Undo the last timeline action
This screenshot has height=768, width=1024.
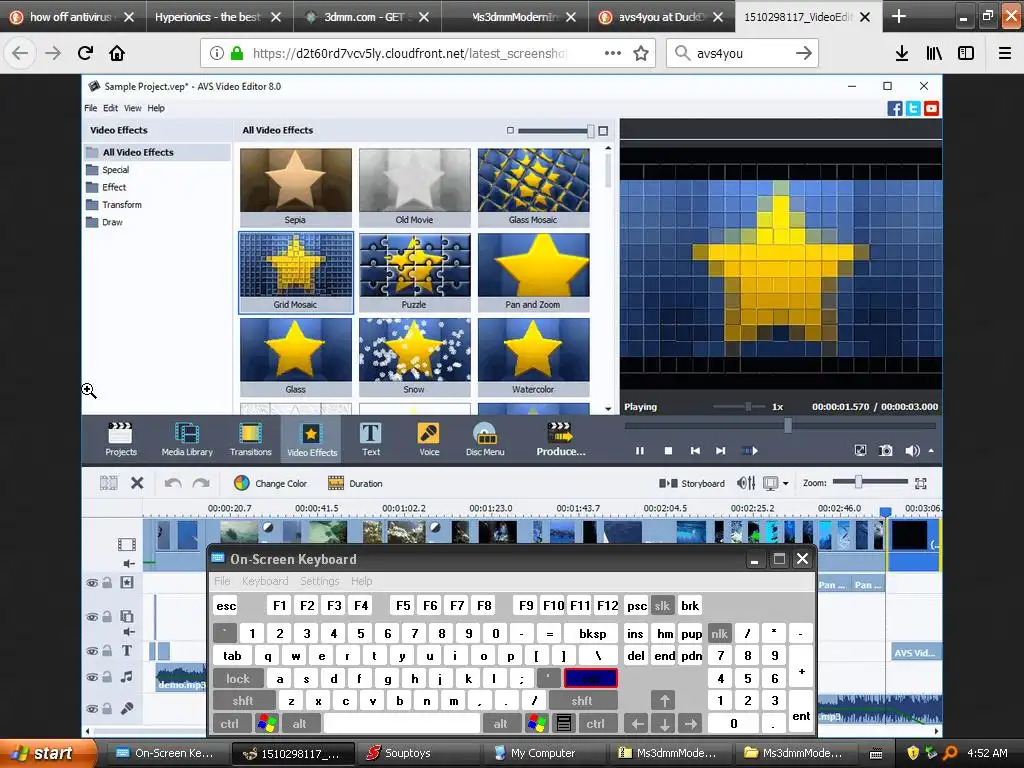pos(173,483)
